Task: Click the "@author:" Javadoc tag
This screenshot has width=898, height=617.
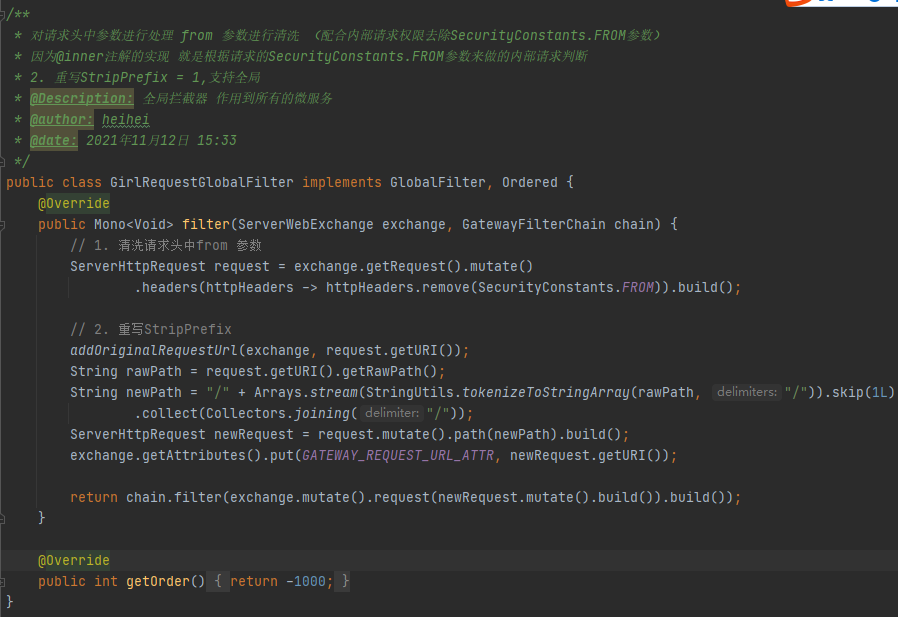Action: tap(61, 119)
